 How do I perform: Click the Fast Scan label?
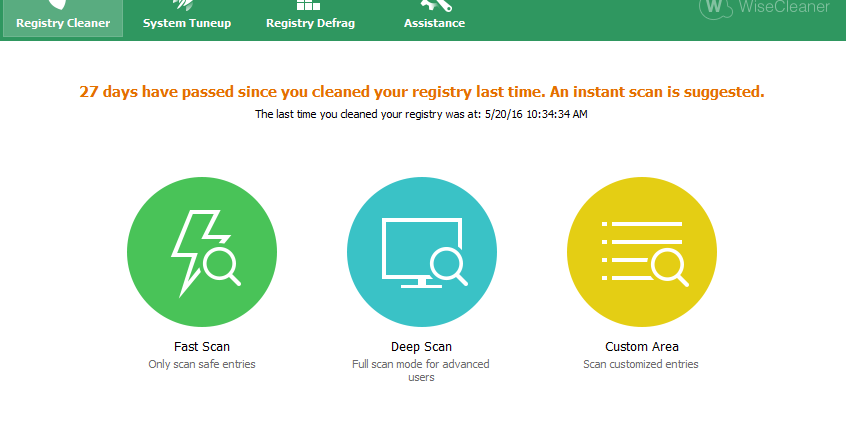[202, 346]
